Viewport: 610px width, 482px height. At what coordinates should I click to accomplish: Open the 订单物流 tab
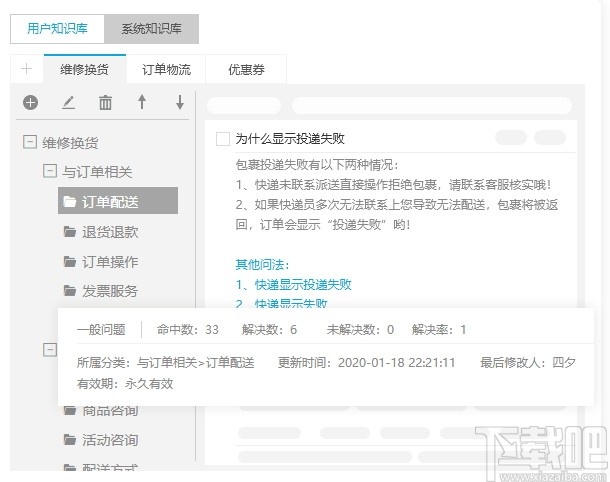(x=166, y=70)
